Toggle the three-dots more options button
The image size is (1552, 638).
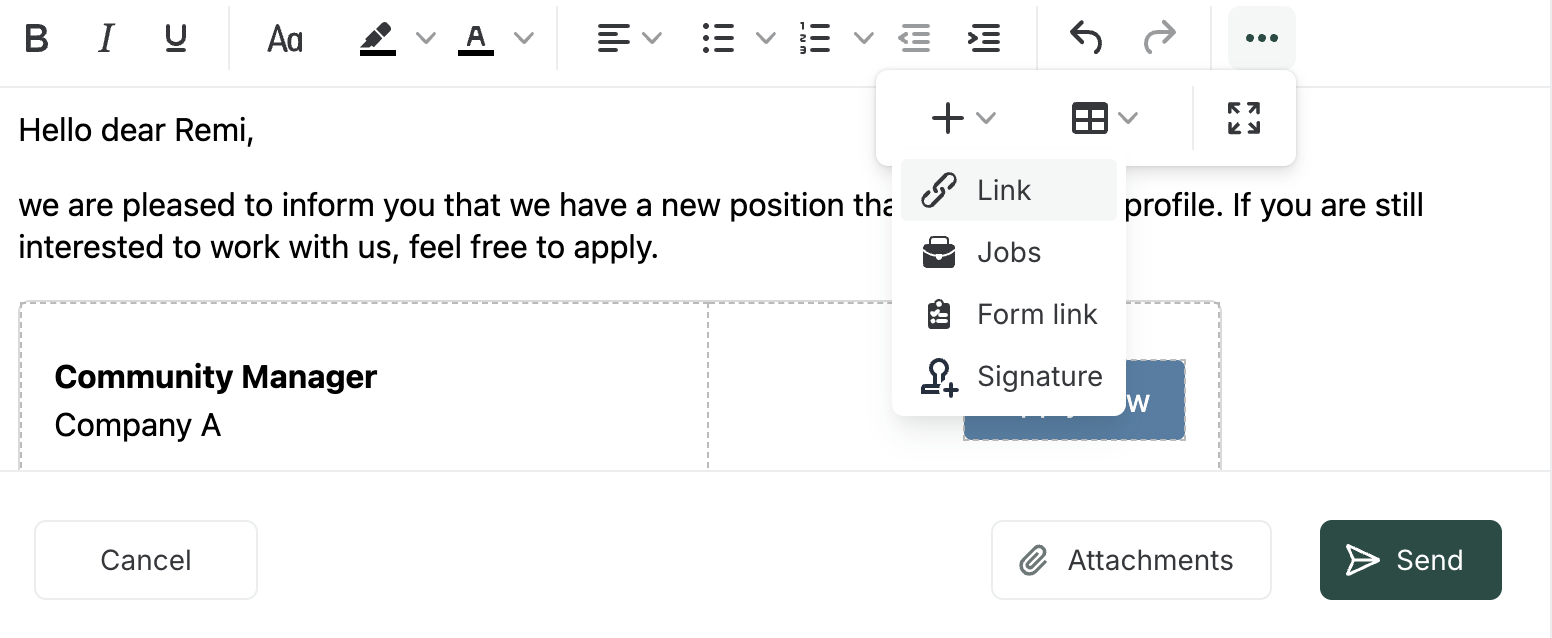pyautogui.click(x=1262, y=39)
